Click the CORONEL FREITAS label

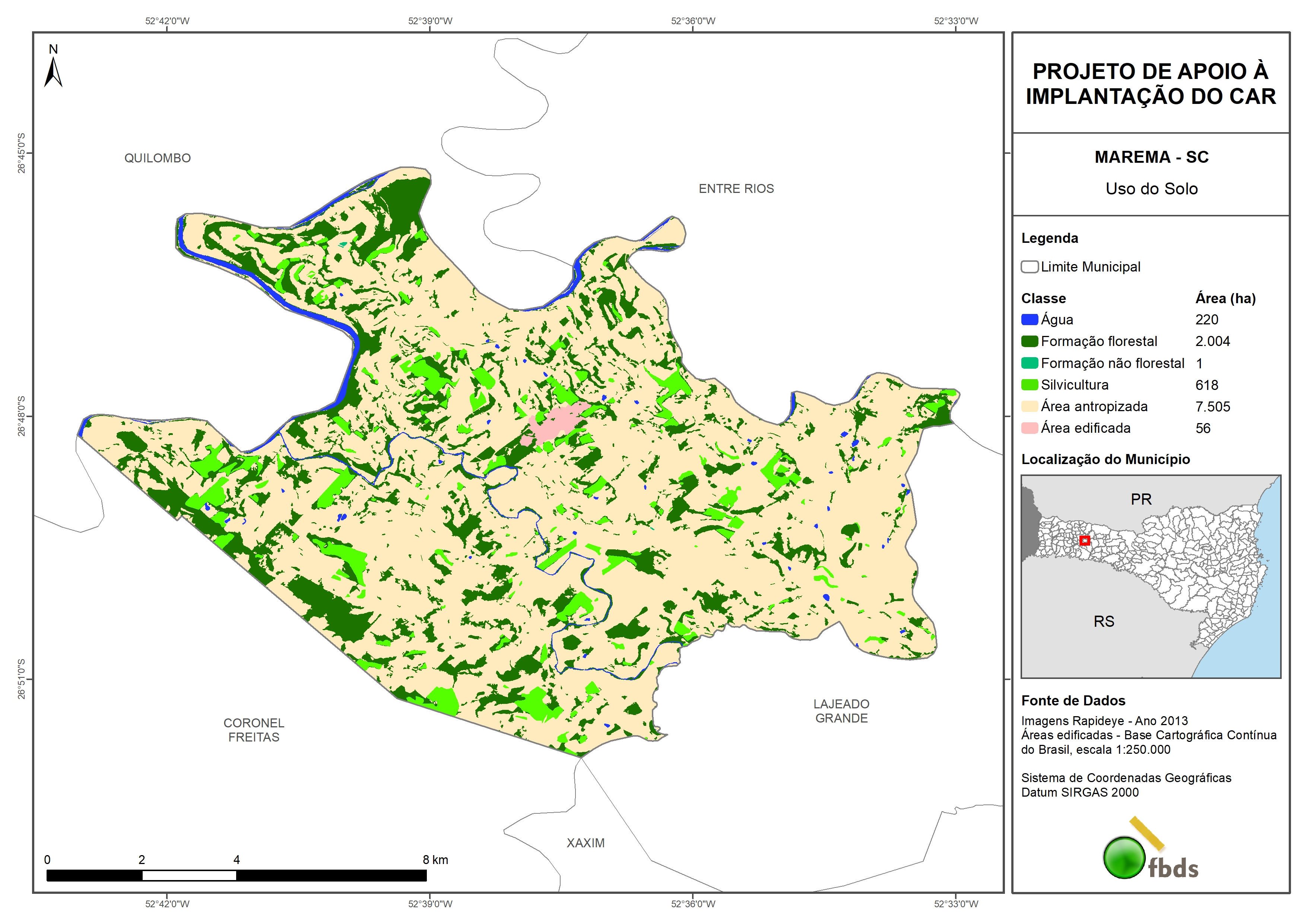pos(254,730)
